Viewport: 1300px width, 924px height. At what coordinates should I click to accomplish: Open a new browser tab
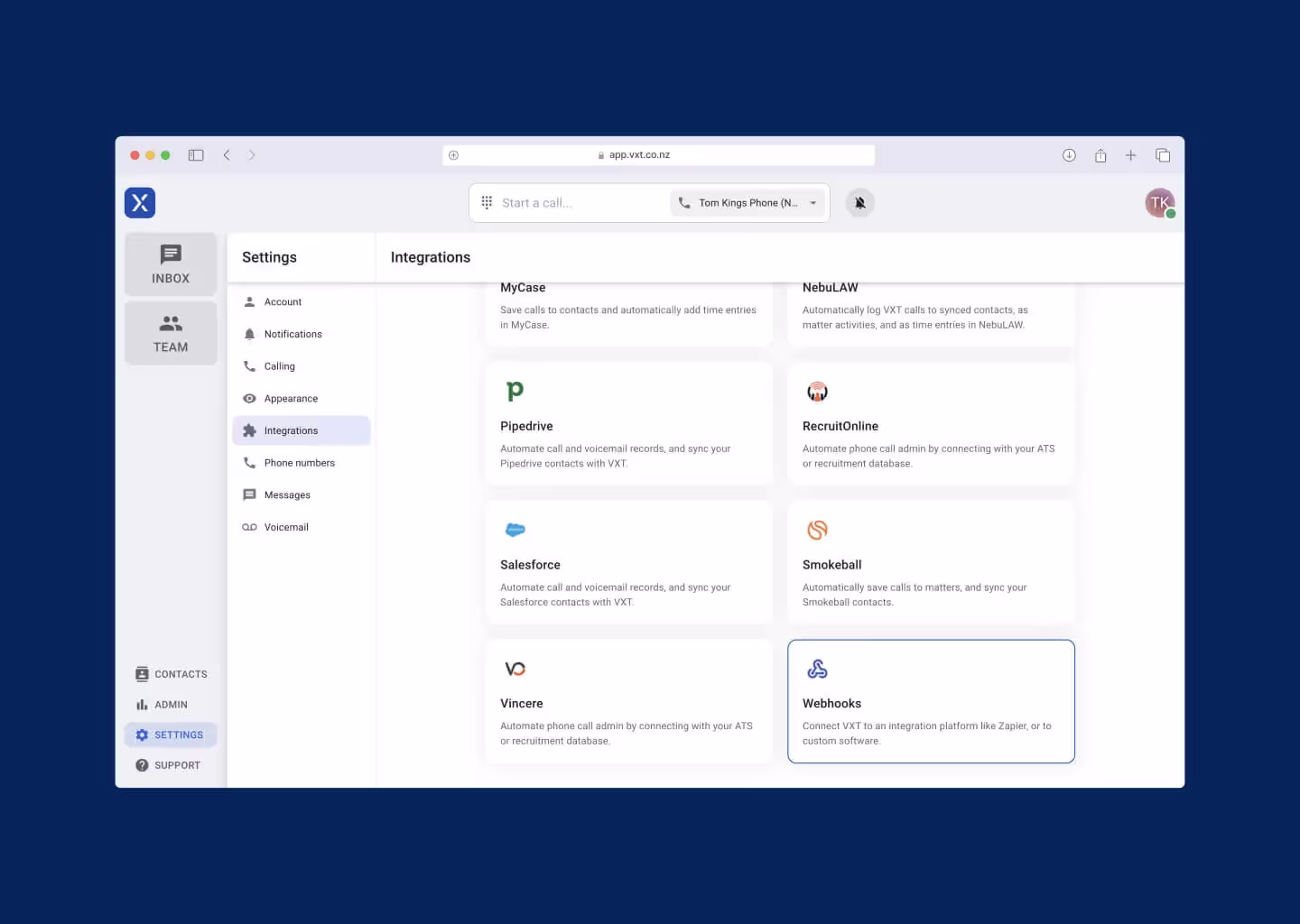point(1130,155)
